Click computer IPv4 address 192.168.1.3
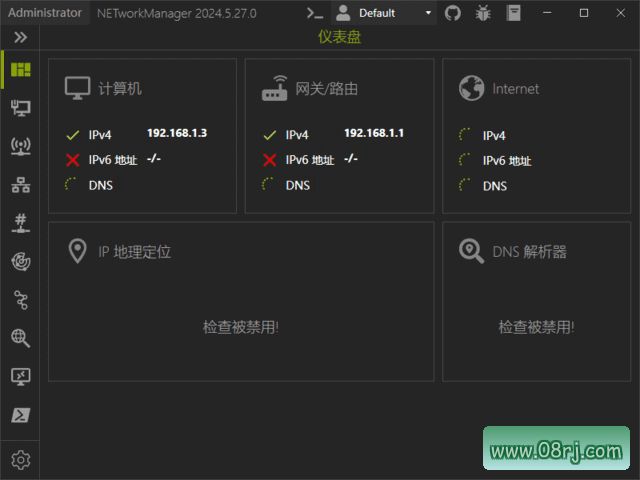The image size is (640, 480). click(x=177, y=133)
